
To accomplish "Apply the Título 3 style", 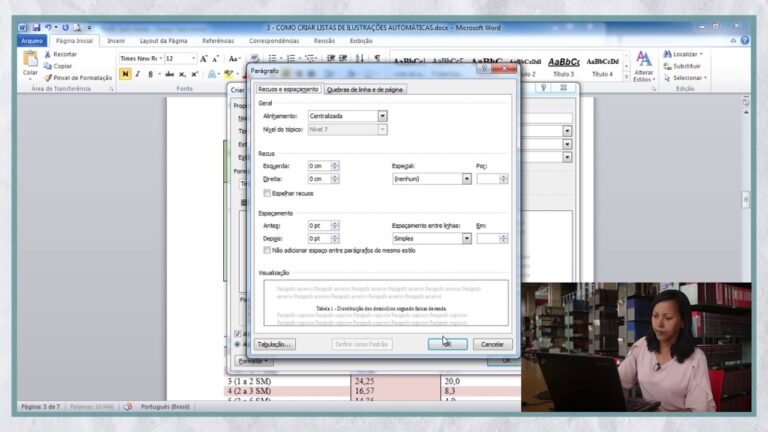I will (x=563, y=67).
